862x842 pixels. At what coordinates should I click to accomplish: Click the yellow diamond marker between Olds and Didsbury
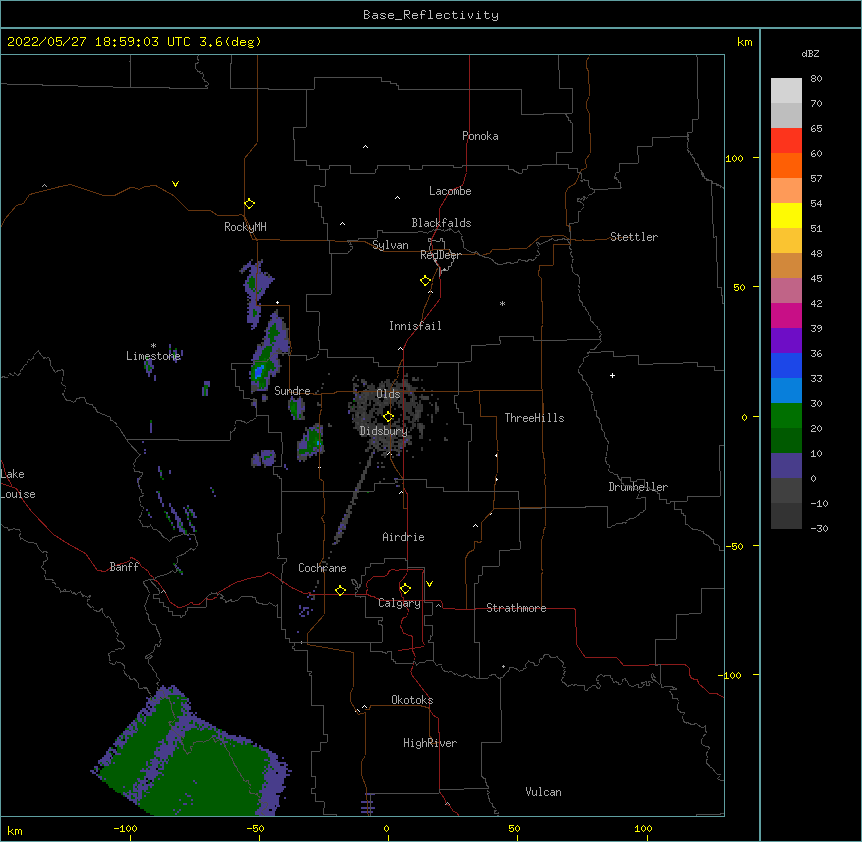[x=389, y=416]
